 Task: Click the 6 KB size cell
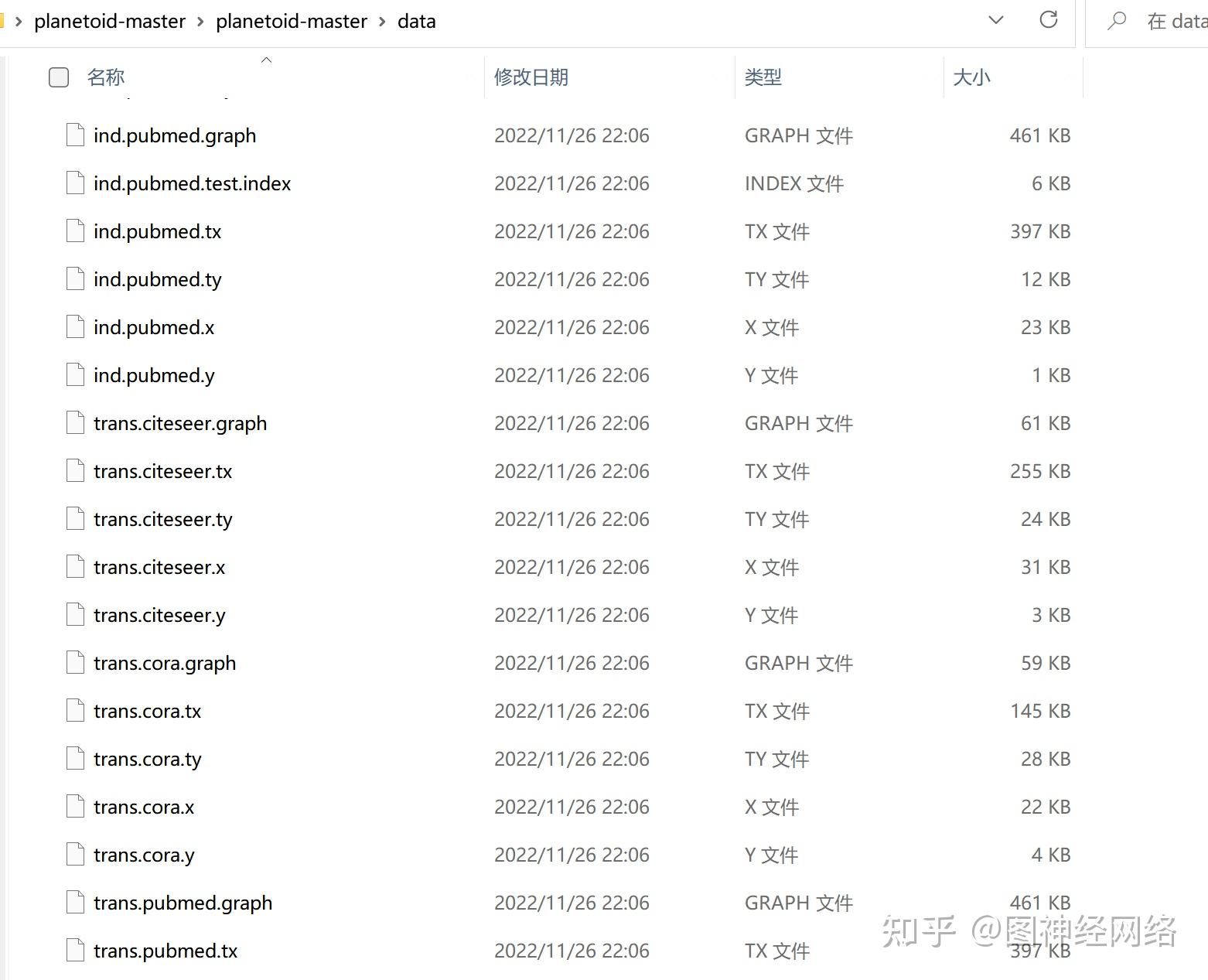pos(1051,184)
